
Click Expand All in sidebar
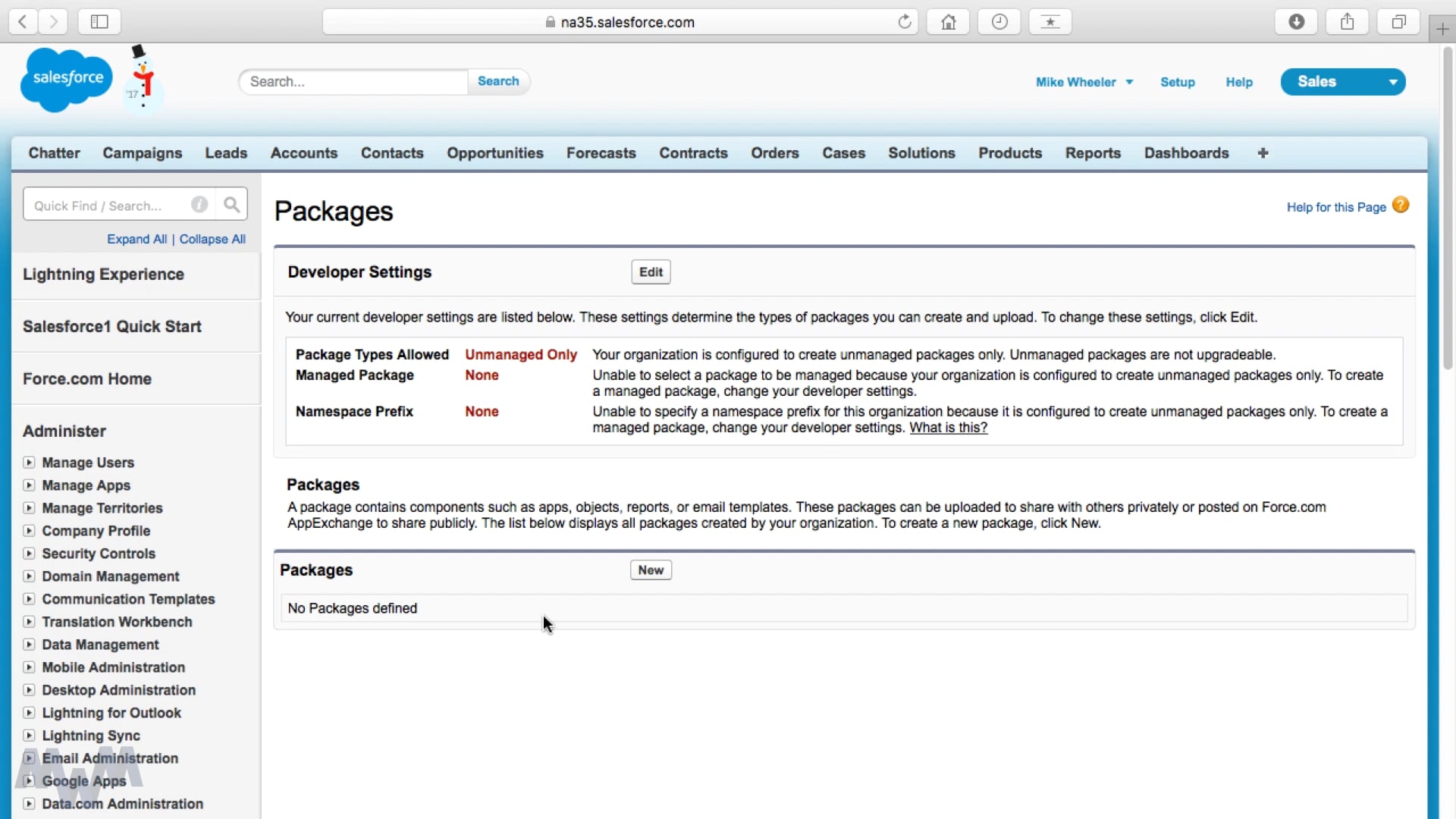(136, 239)
